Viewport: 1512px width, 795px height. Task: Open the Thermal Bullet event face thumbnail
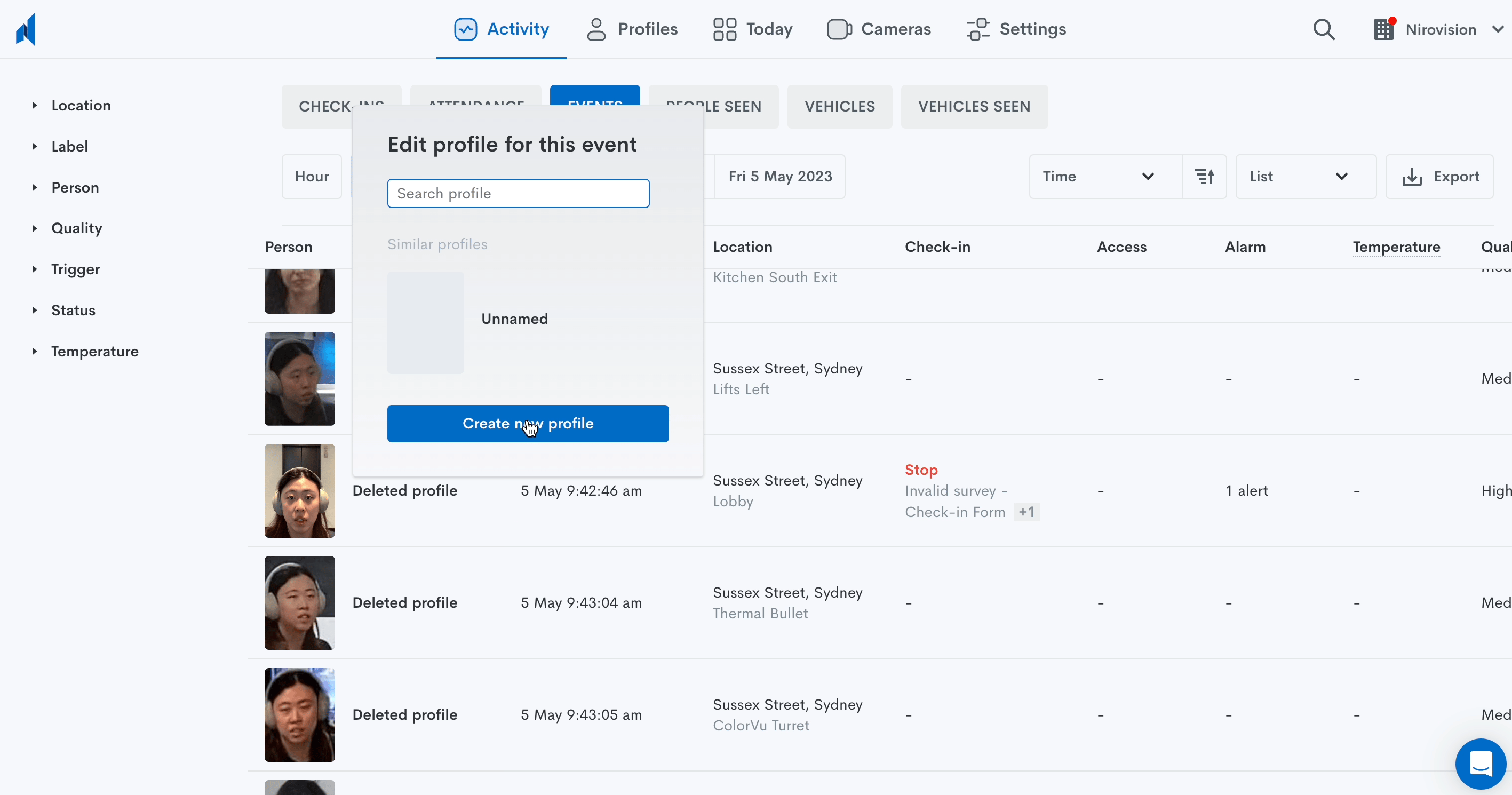[x=299, y=603]
